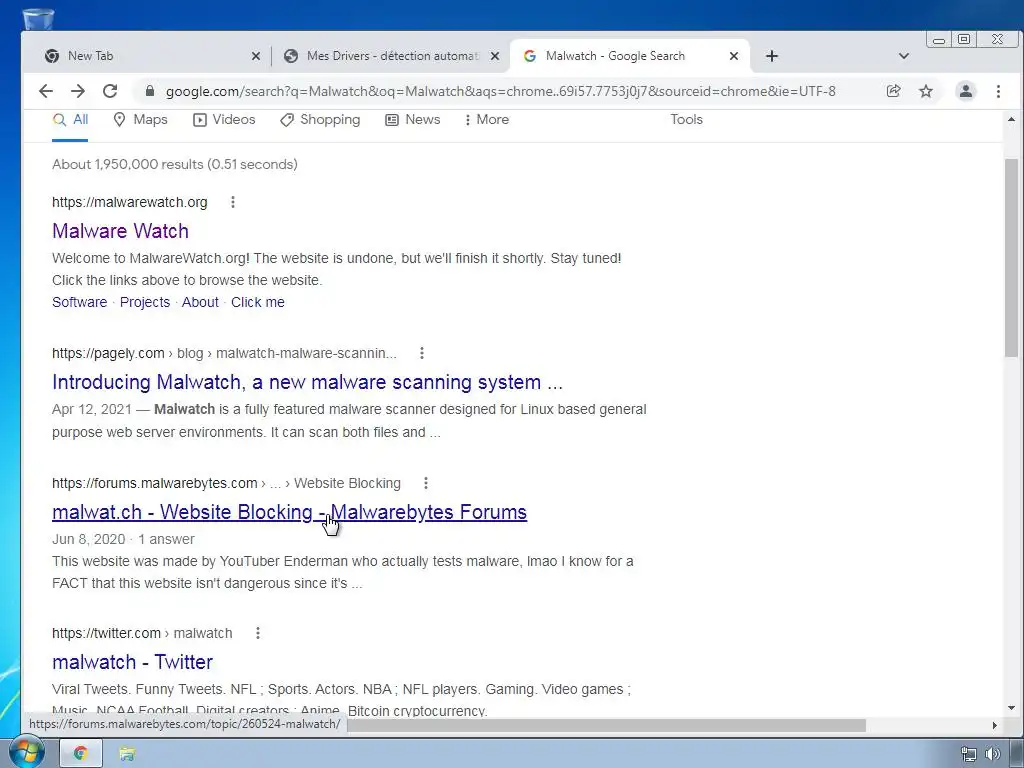
Task: Open the About sitelink
Action: click(x=200, y=302)
